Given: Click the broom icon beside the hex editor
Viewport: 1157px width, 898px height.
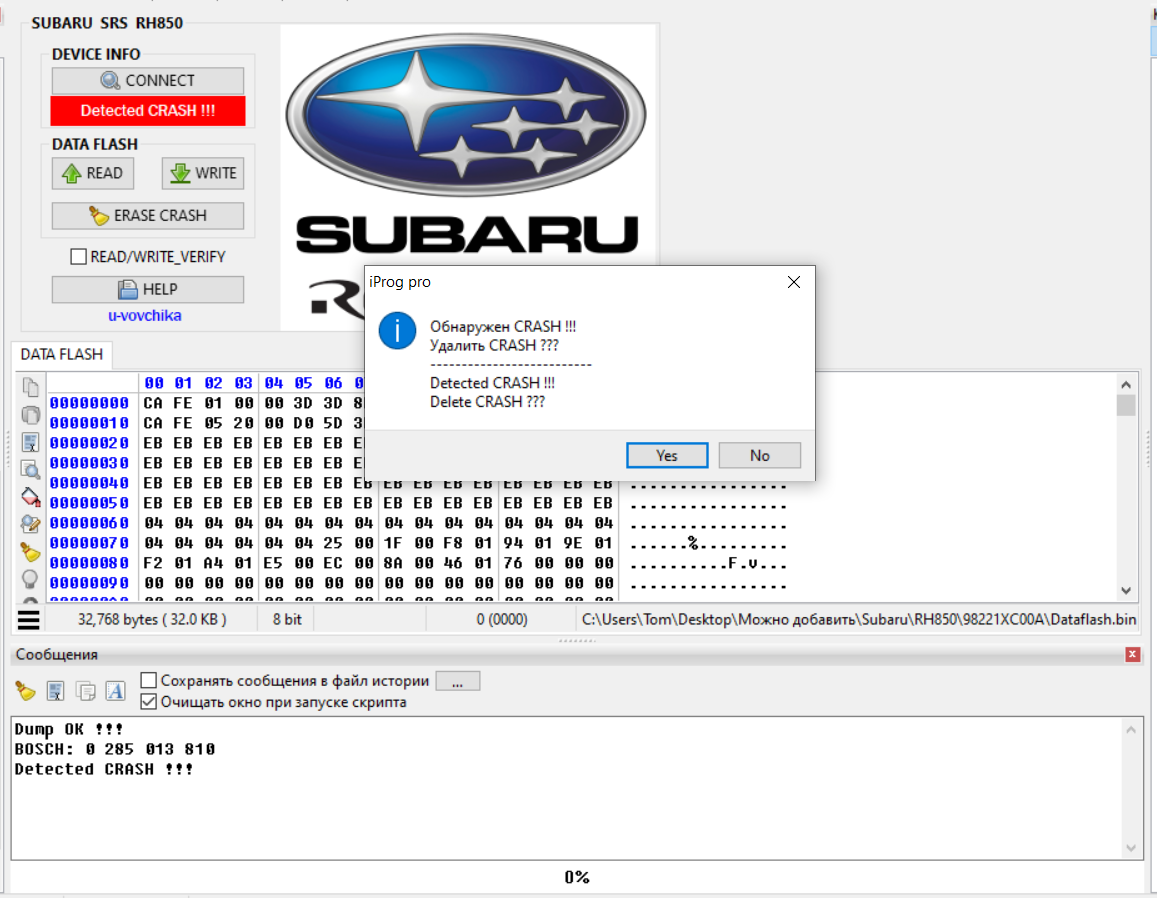Looking at the screenshot, I should 30,551.
